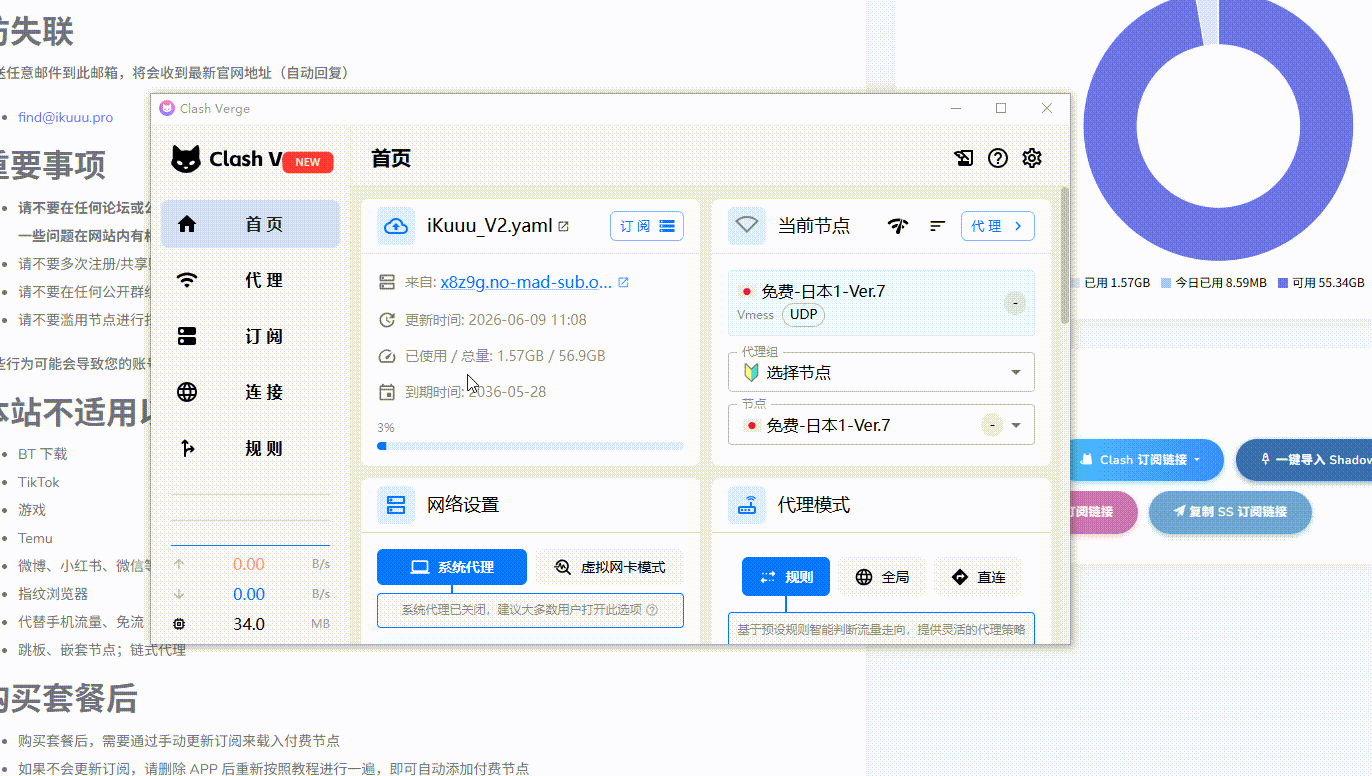Select the 全局 global proxy mode
Viewport: 1372px width, 776px height.
[882, 577]
